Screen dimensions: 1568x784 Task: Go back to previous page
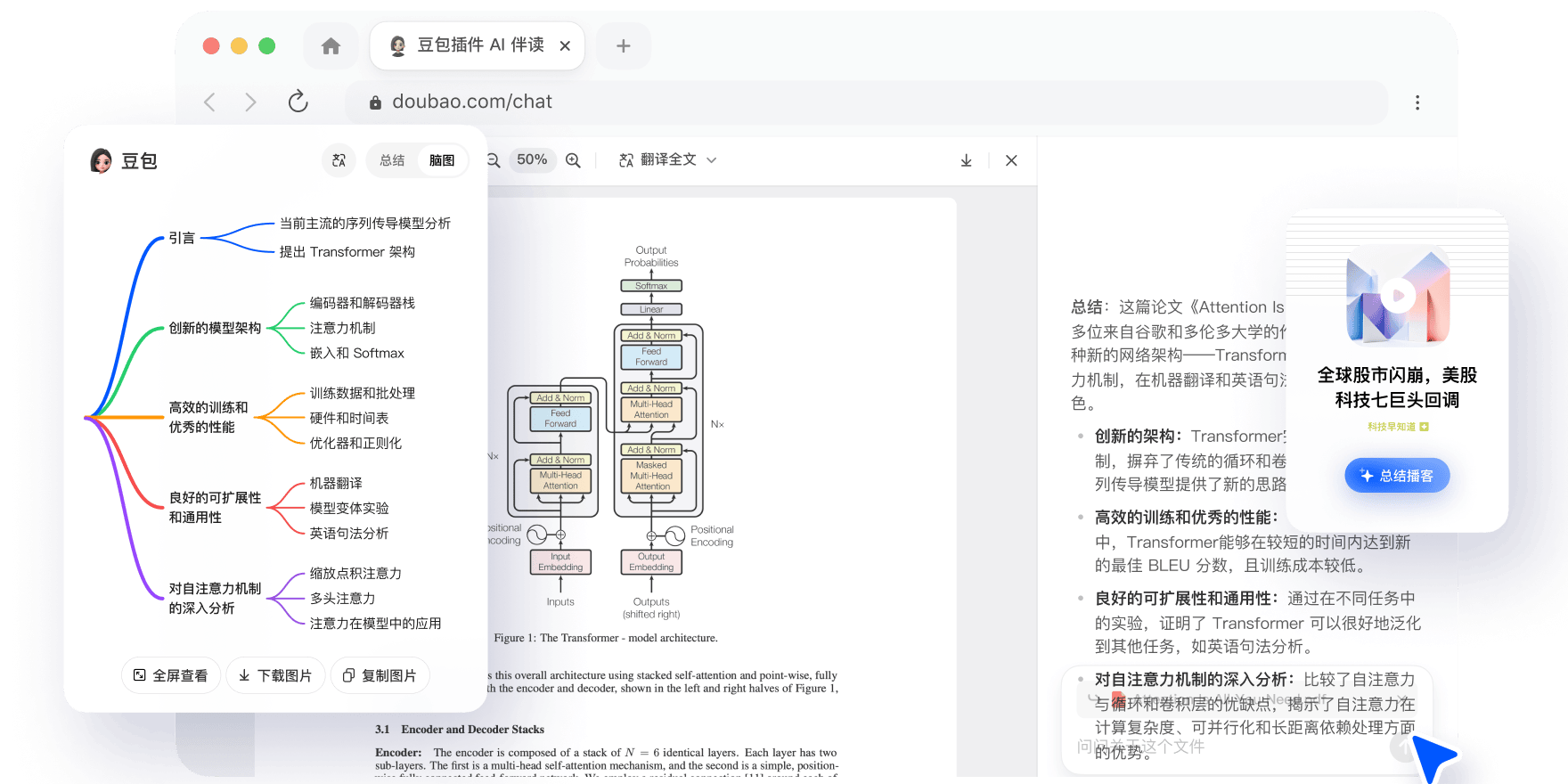click(210, 102)
